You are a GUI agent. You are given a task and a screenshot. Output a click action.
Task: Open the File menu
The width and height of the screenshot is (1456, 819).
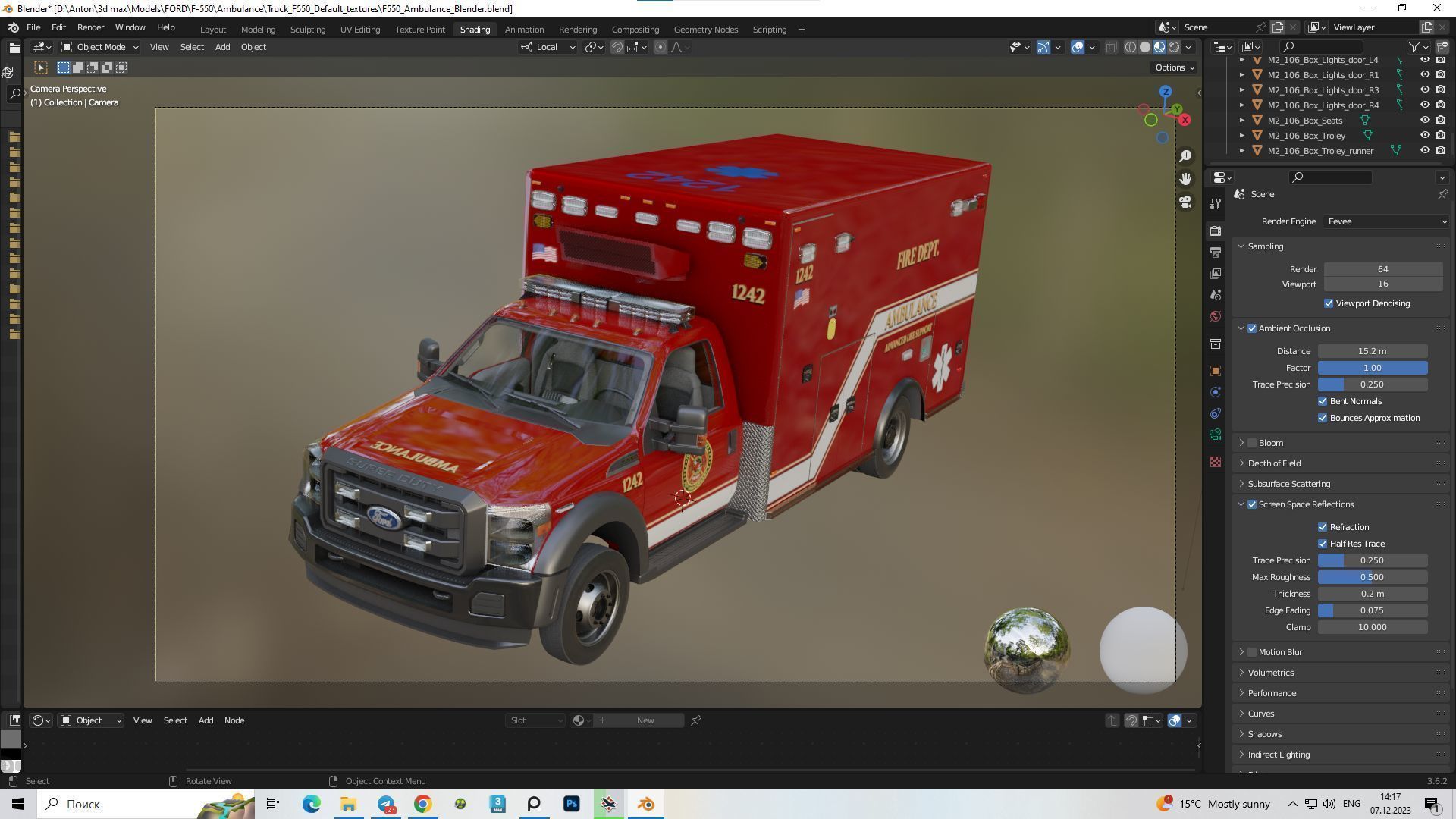[x=33, y=27]
